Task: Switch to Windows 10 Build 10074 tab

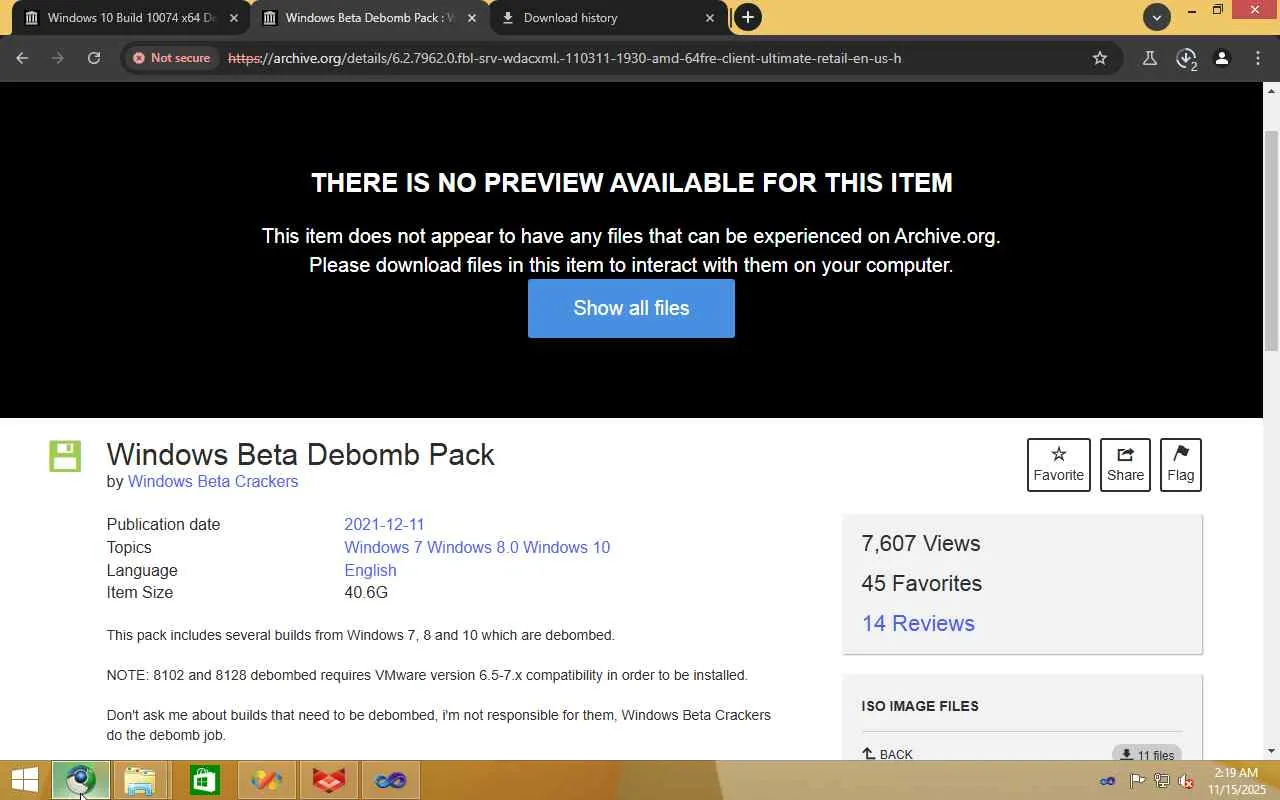Action: pos(130,18)
